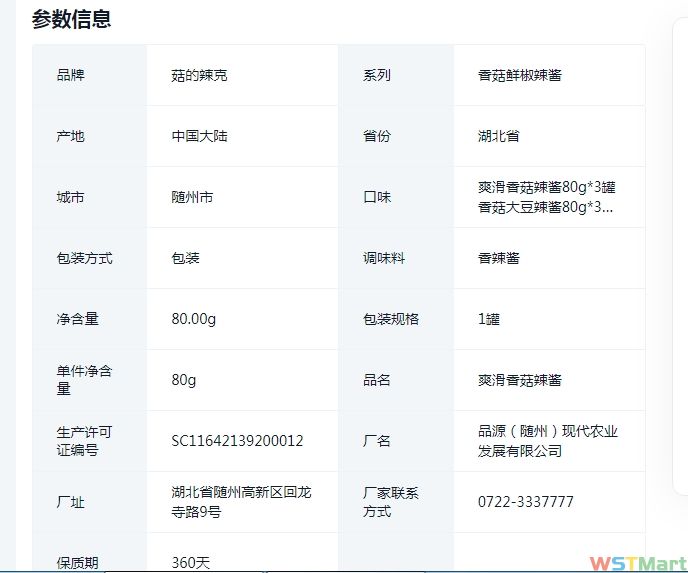Viewport: 688px width, 573px height.
Task: Select the shelf life value 360天
Action: (191, 562)
